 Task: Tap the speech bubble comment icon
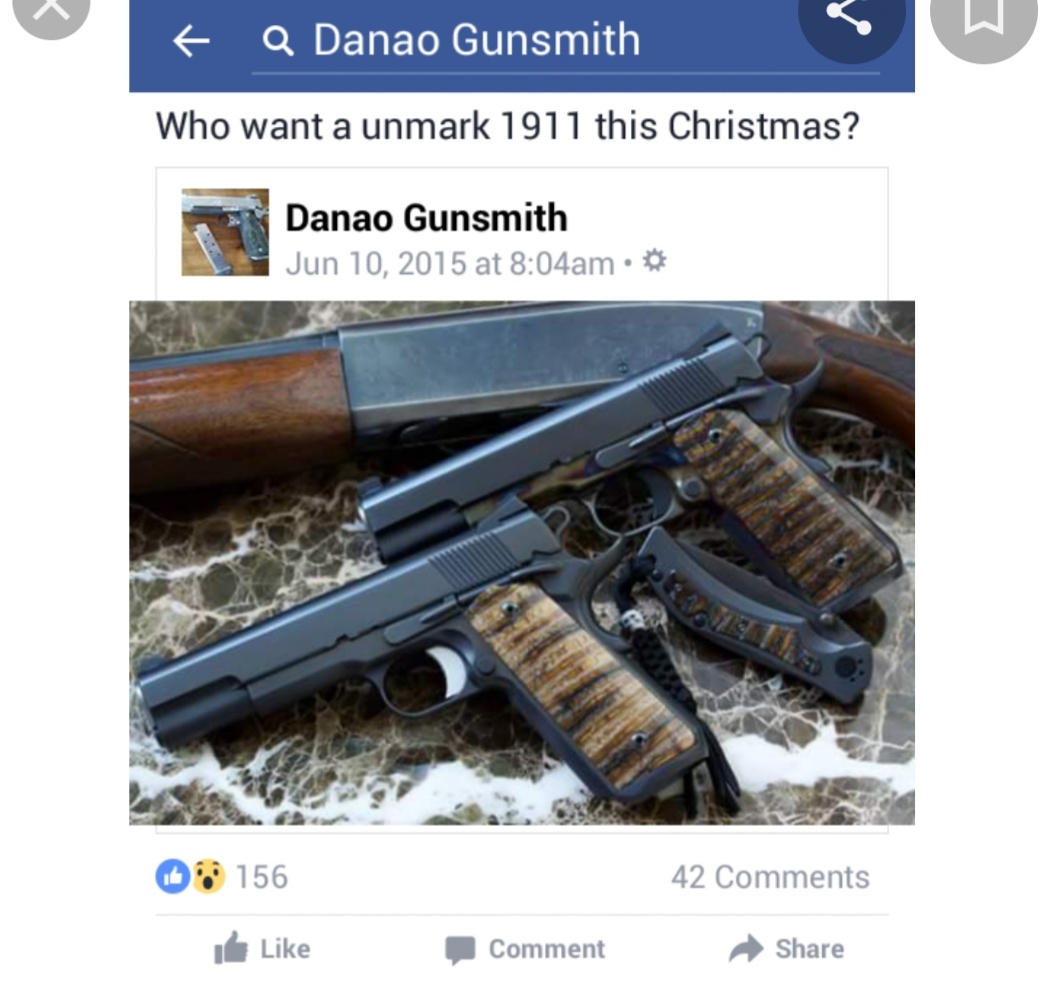tap(460, 949)
